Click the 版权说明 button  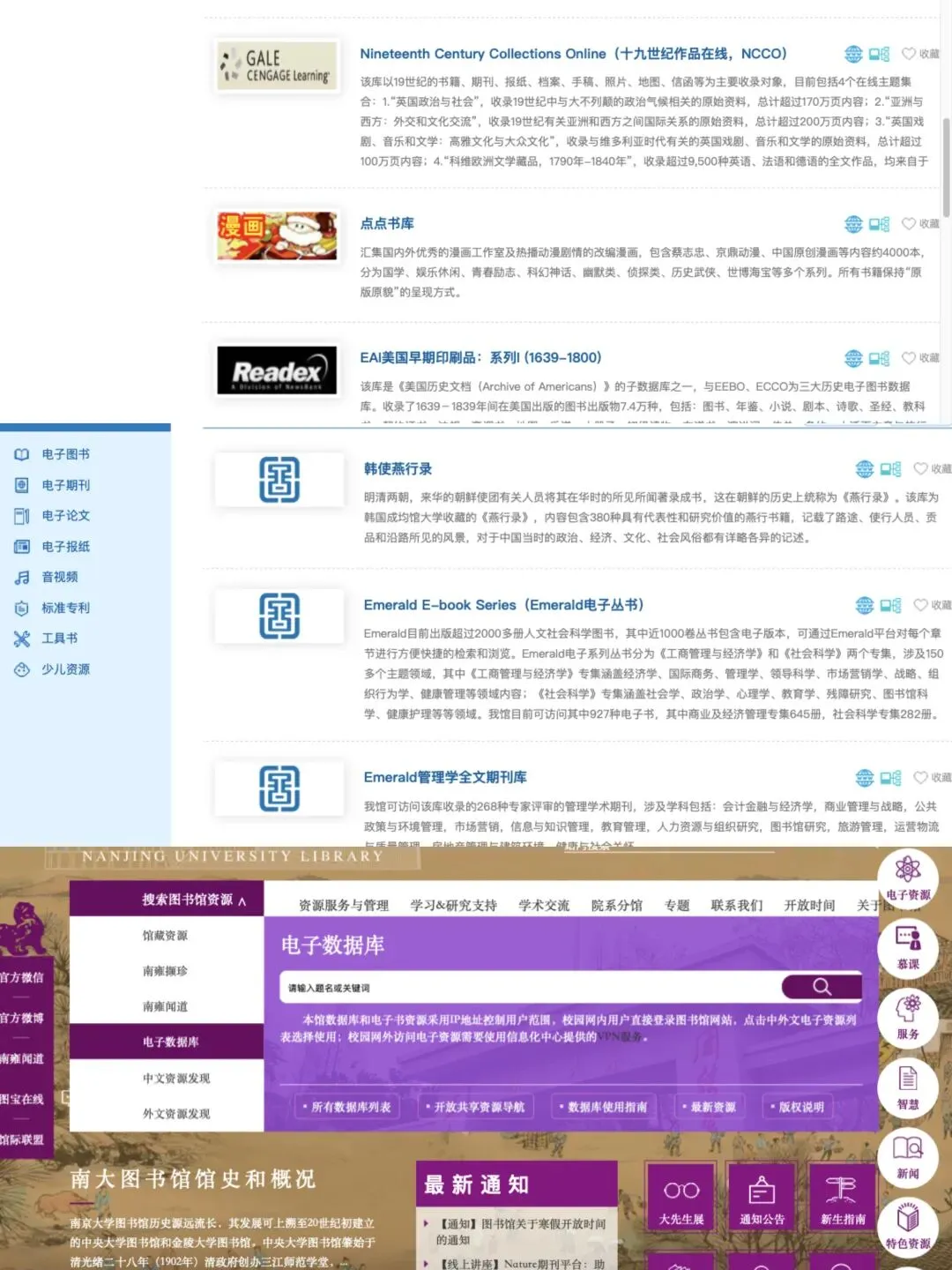797,1107
